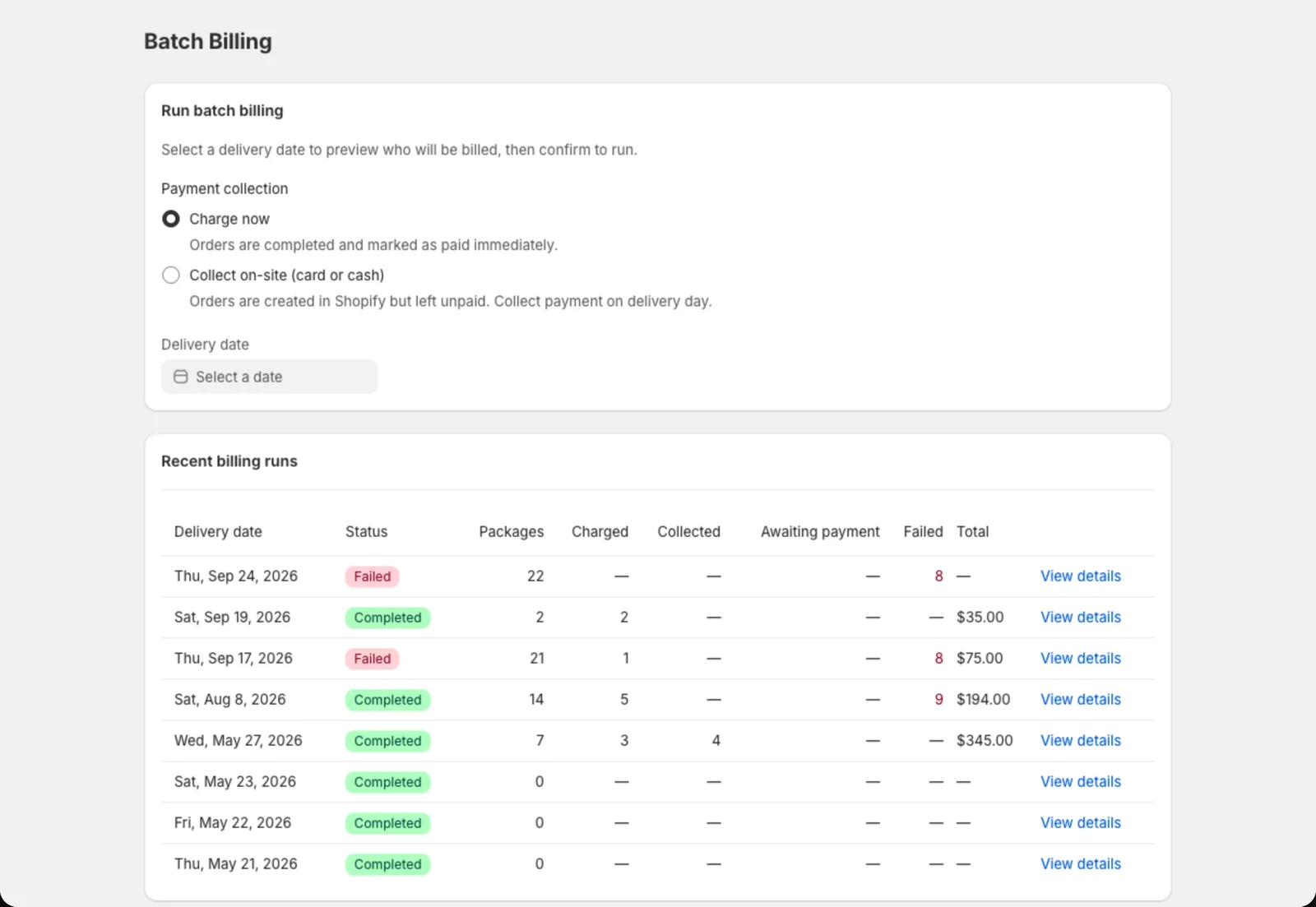
Task: Click the $75.00 total value
Action: click(x=980, y=659)
